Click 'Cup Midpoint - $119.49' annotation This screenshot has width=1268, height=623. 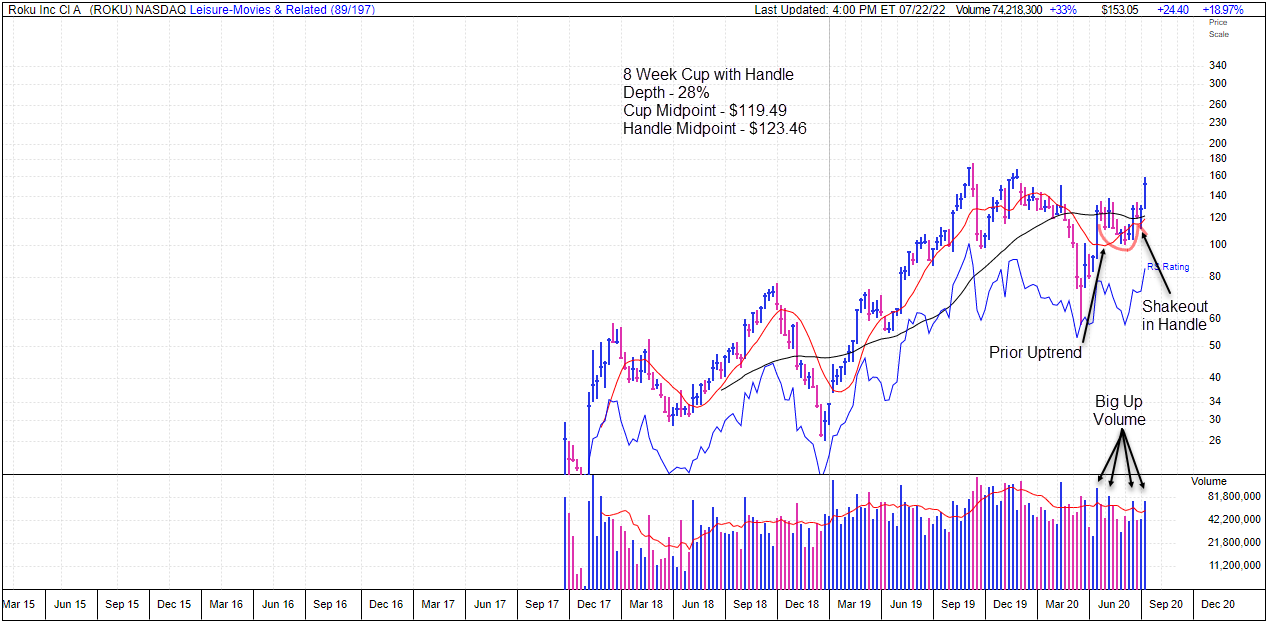[706, 111]
